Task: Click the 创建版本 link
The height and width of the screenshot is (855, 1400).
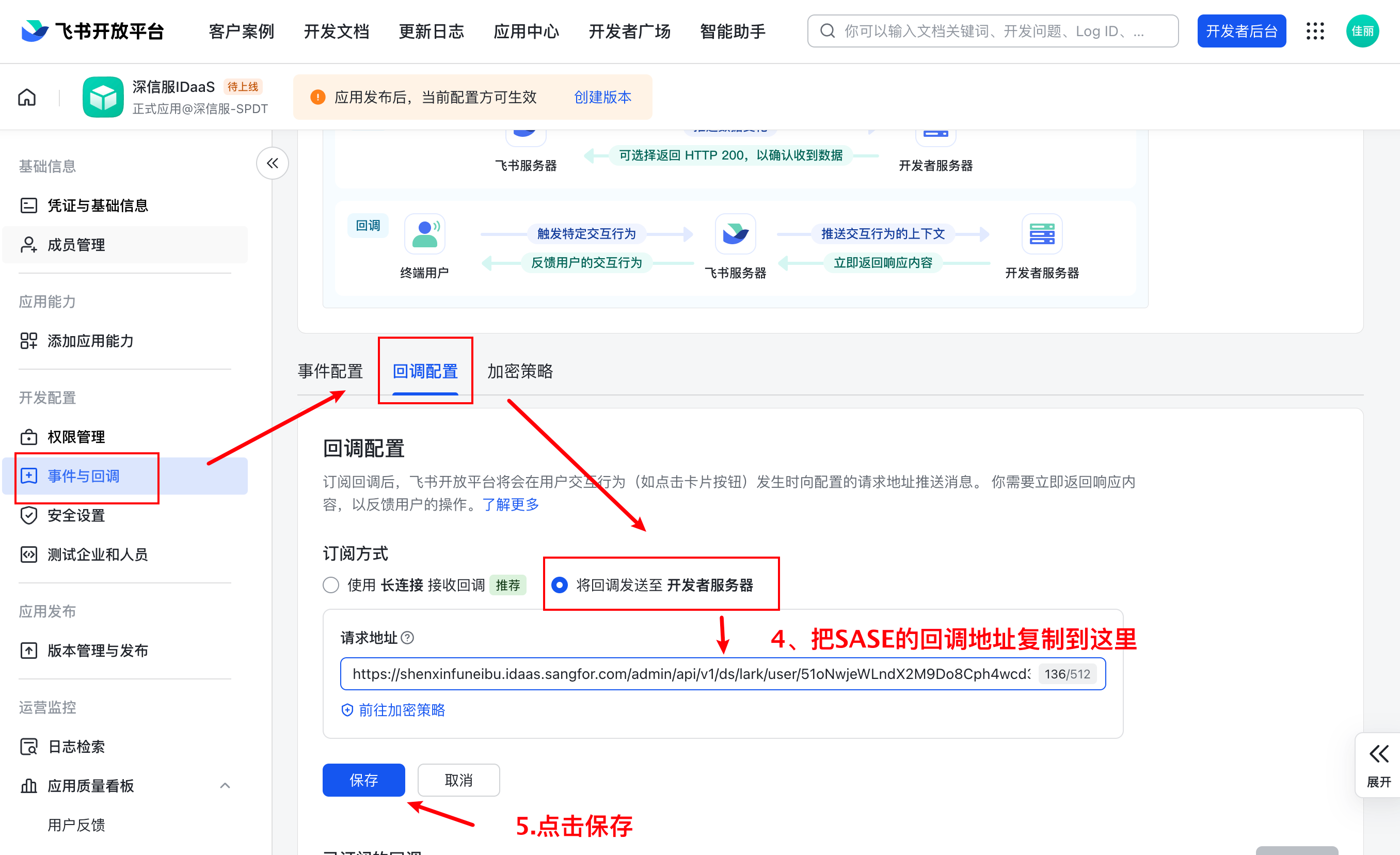Action: tap(602, 97)
